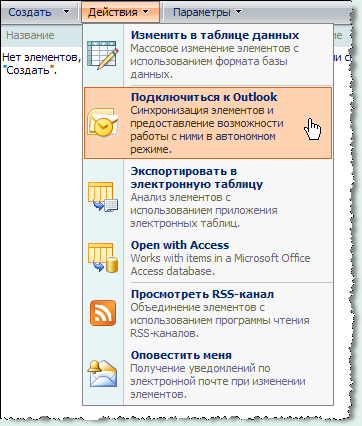Click the Действия dropdown arrow

tap(146, 12)
